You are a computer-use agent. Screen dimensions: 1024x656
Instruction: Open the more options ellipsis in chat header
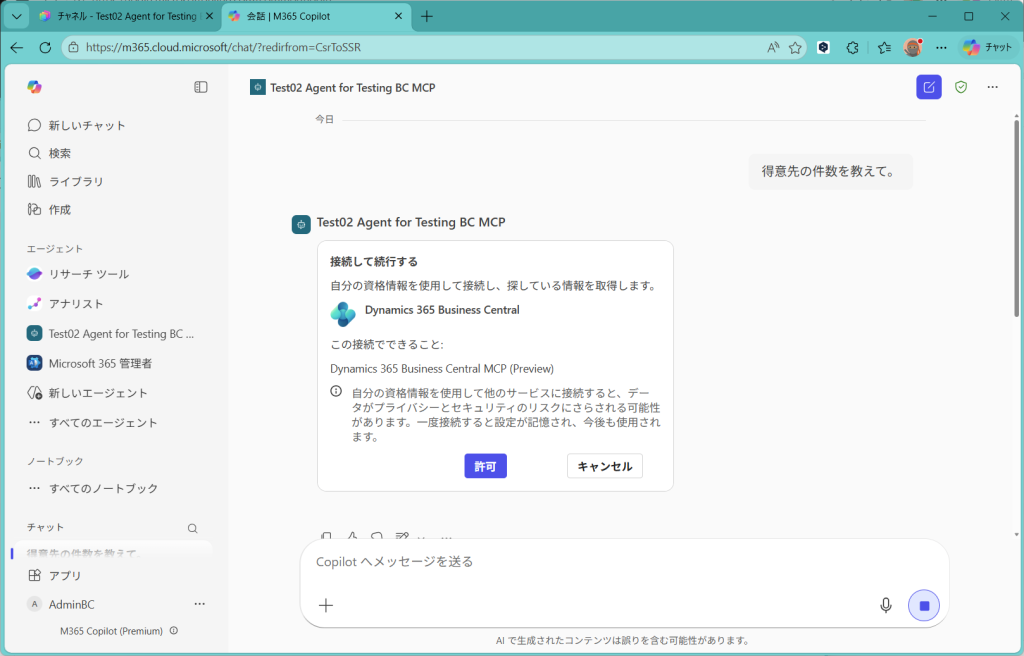pos(992,87)
